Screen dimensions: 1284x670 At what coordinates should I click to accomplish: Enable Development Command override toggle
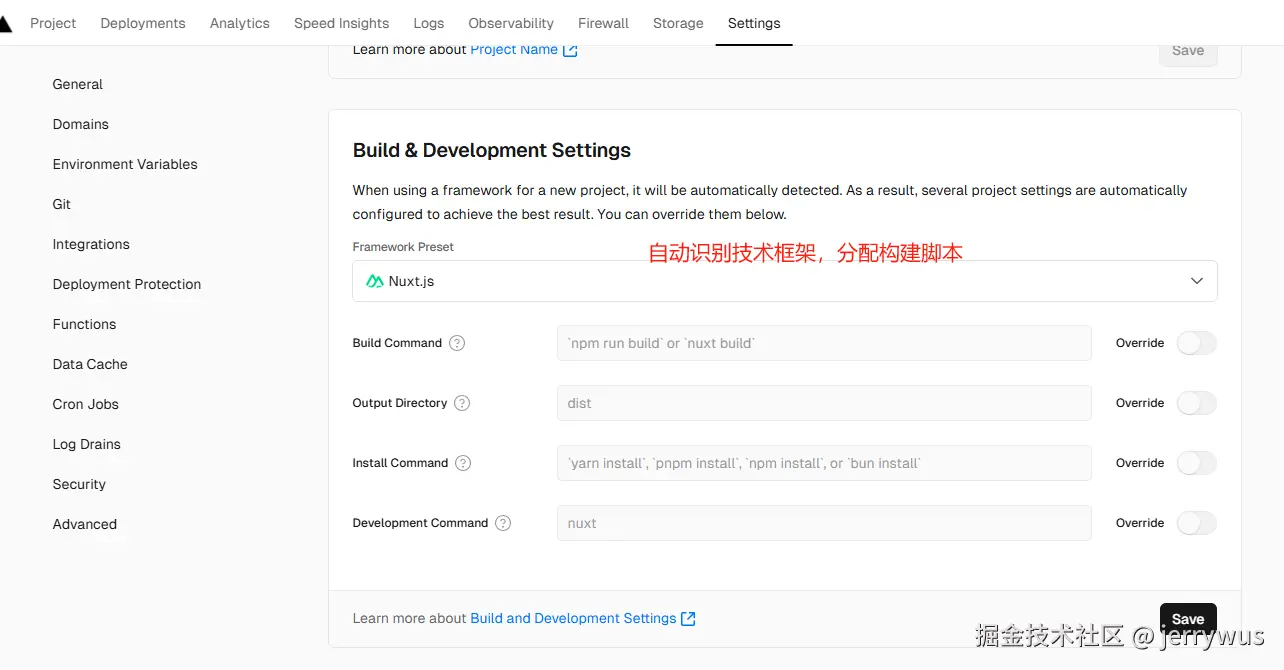(x=1196, y=523)
